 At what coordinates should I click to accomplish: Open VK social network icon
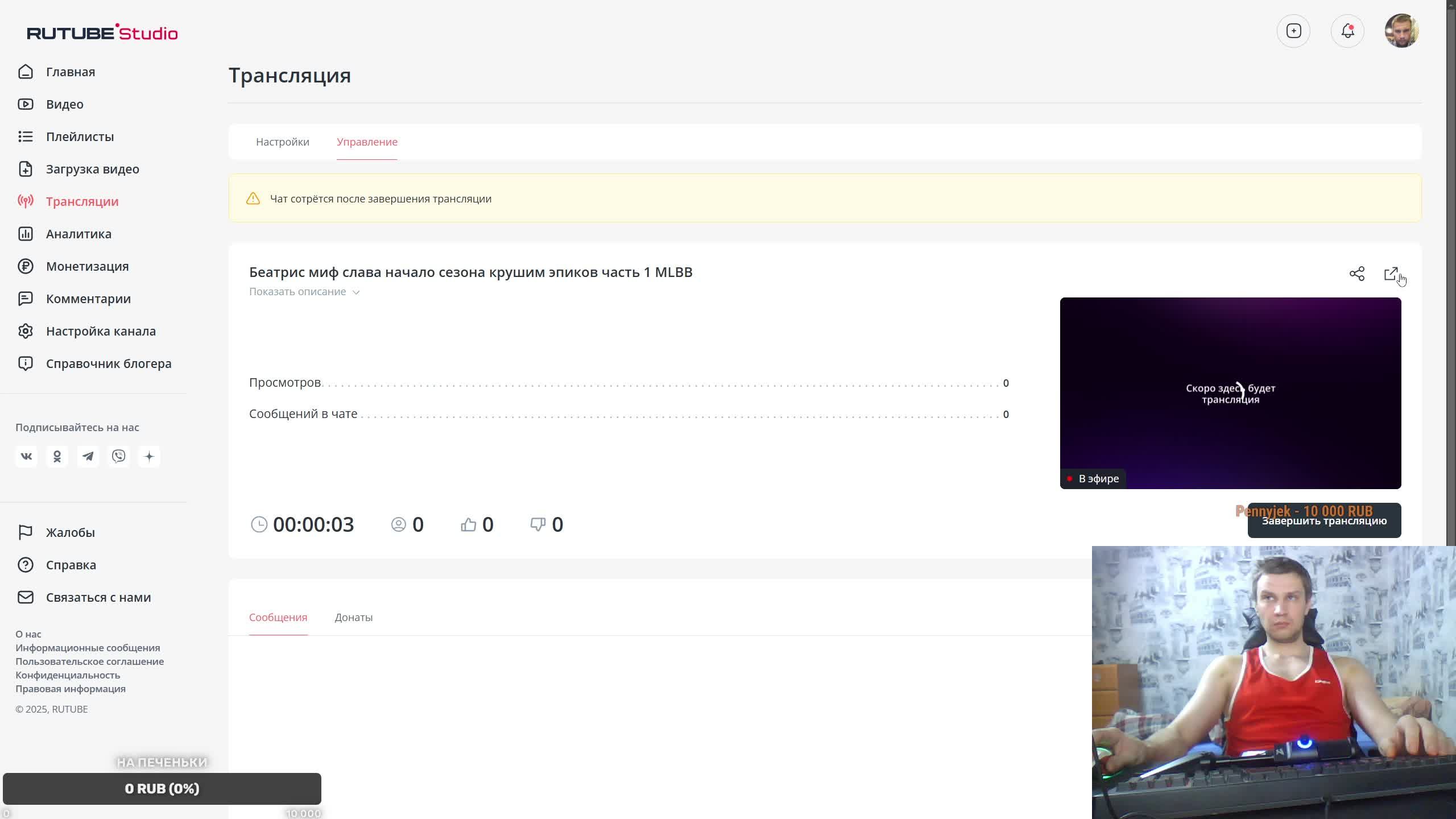click(x=26, y=456)
